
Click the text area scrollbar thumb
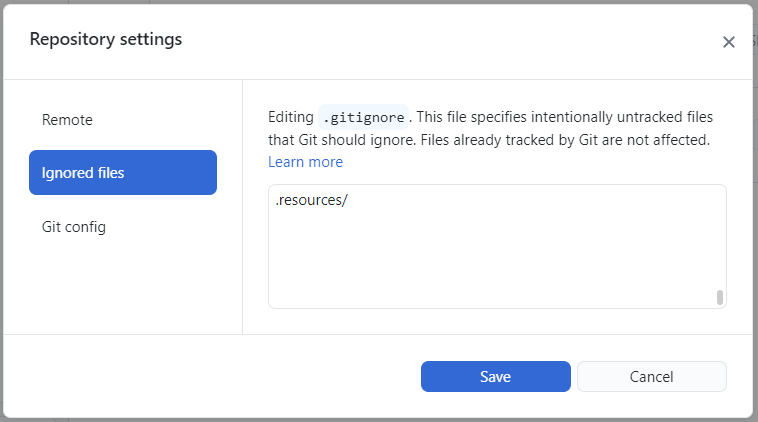[719, 297]
